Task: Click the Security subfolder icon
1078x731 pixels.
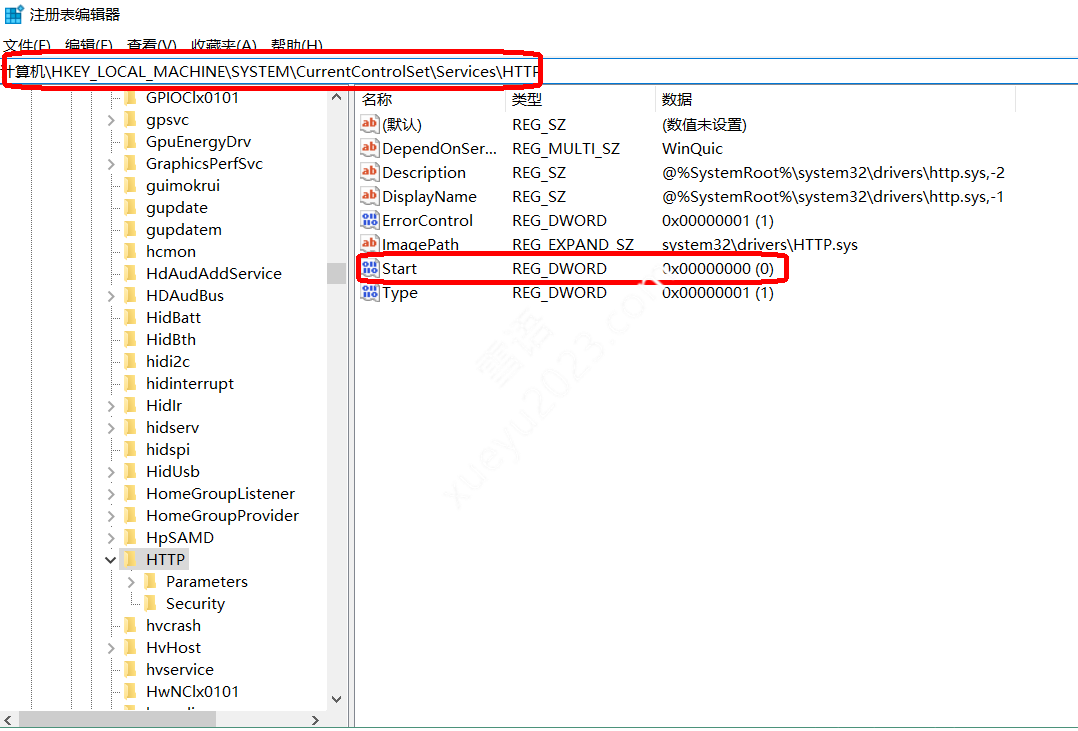Action: 150,604
